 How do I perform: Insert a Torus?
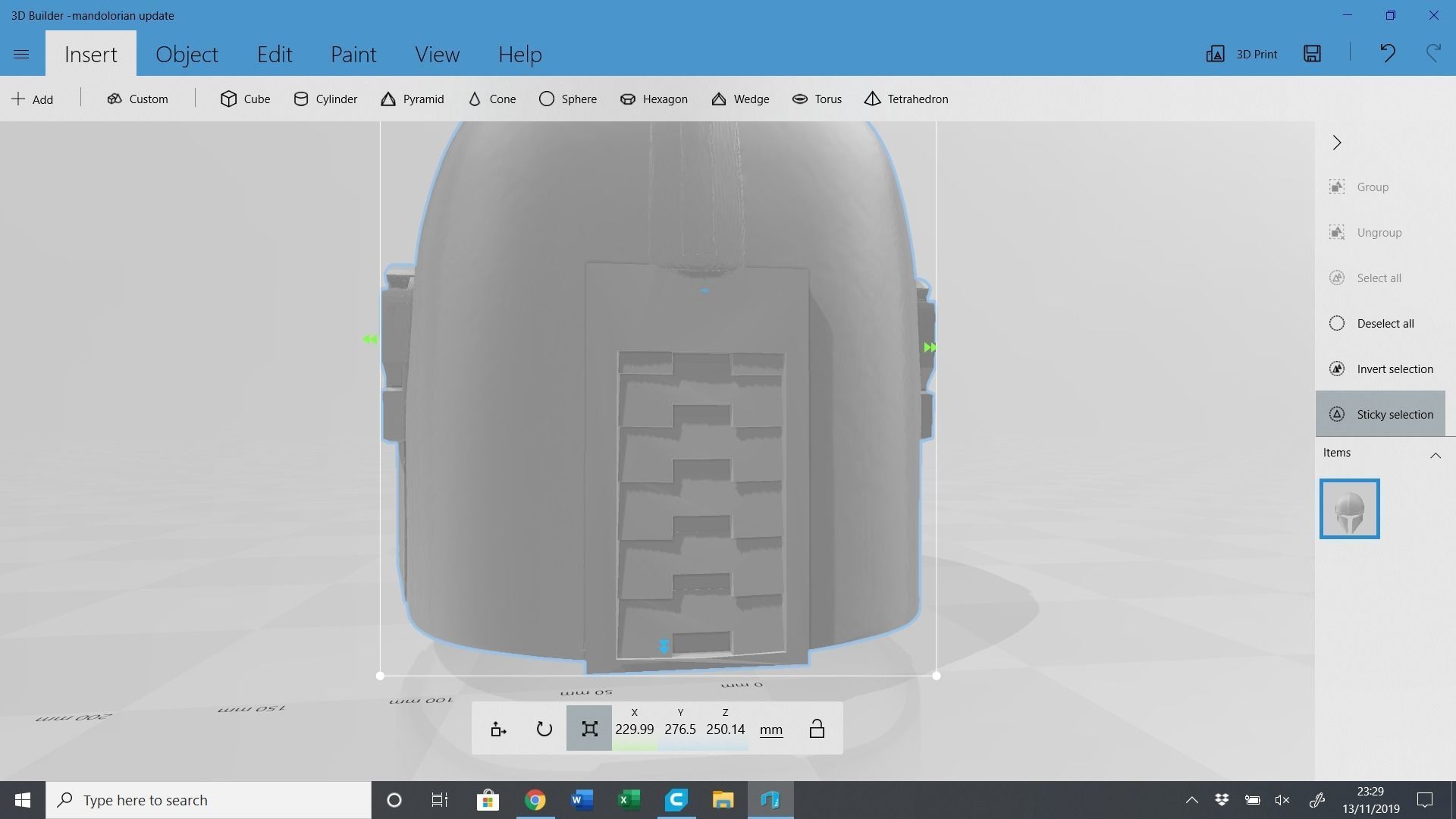(817, 99)
